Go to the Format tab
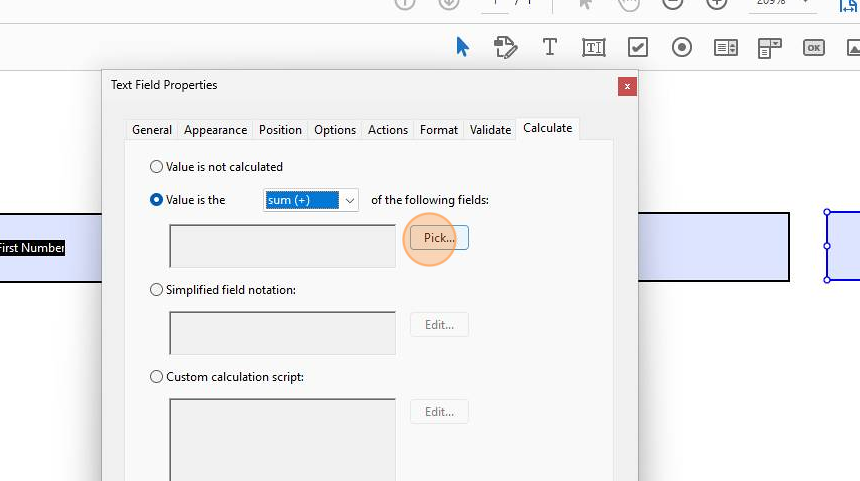860x481 pixels. coord(439,130)
